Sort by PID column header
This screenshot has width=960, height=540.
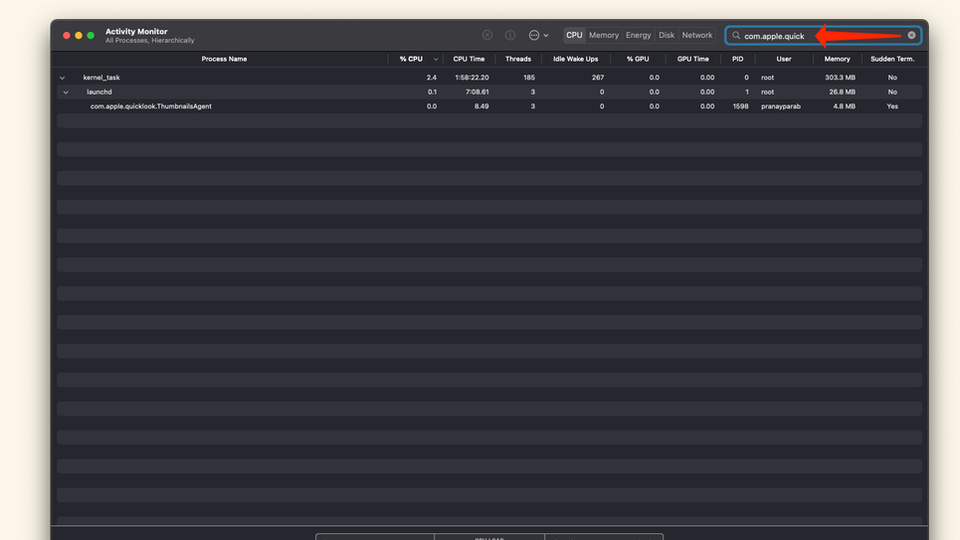(x=738, y=59)
